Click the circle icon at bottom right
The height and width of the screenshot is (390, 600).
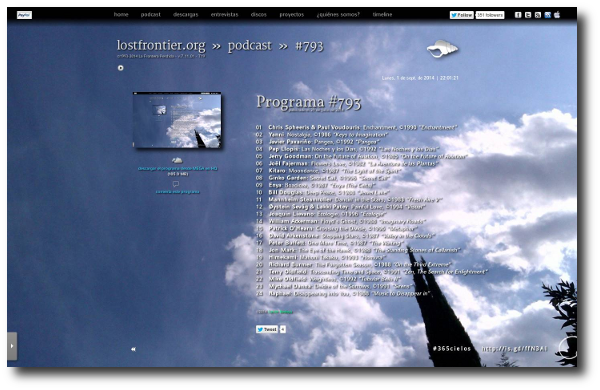[x=567, y=348]
